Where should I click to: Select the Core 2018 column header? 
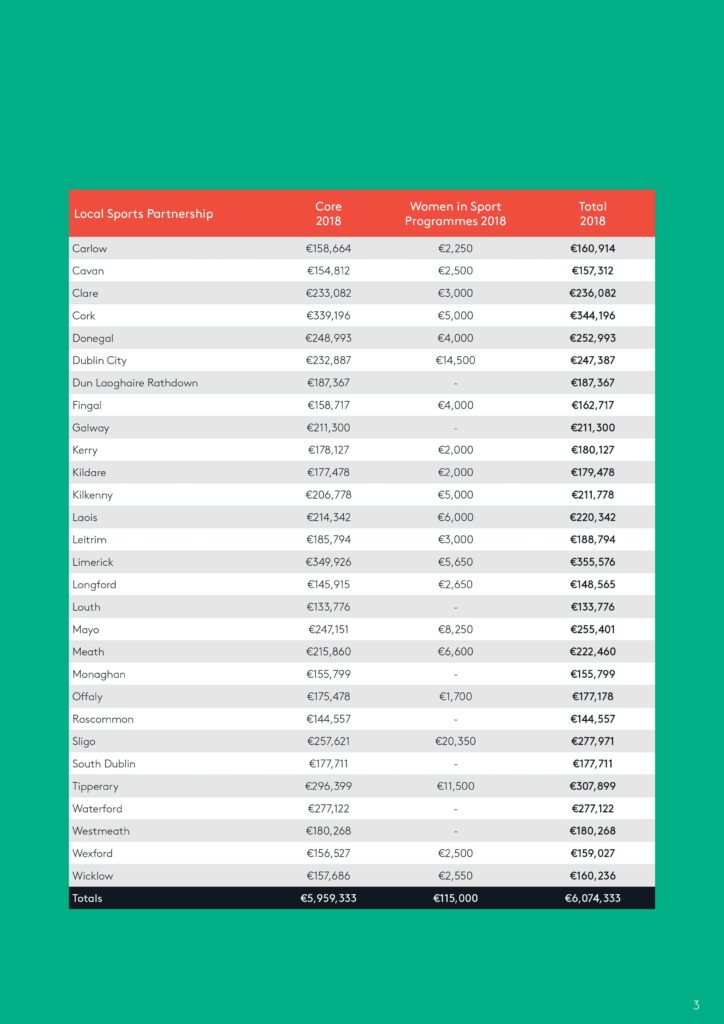(328, 214)
